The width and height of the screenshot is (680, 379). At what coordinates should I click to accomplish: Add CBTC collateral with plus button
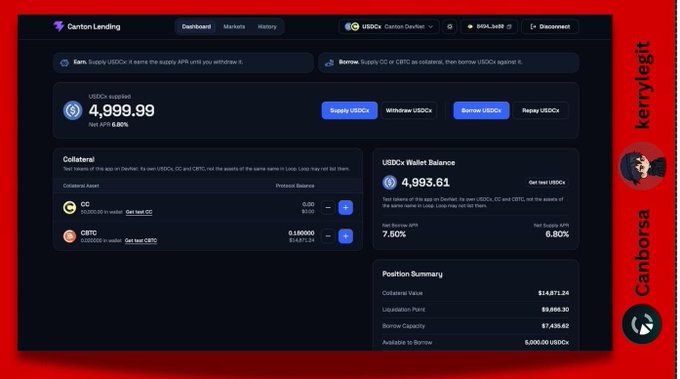pyautogui.click(x=346, y=236)
